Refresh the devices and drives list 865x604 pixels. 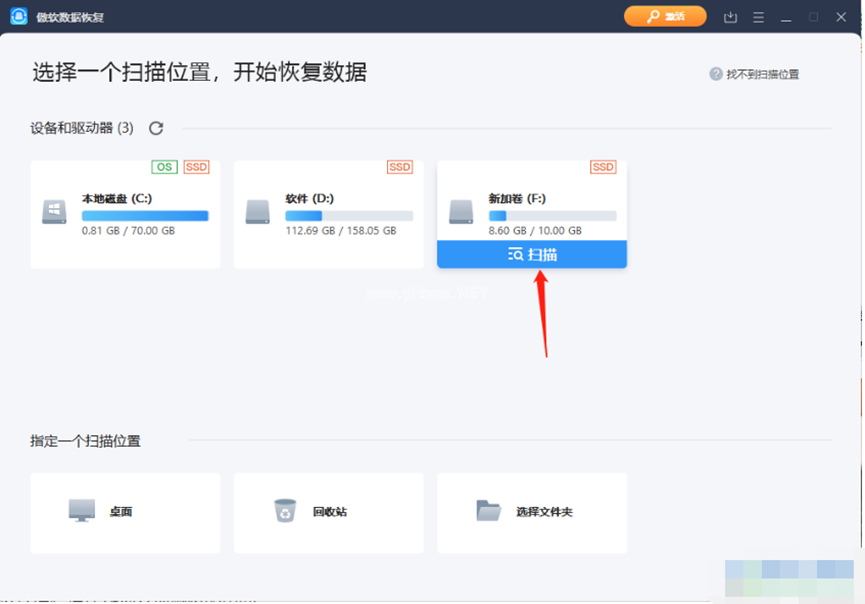tap(156, 128)
